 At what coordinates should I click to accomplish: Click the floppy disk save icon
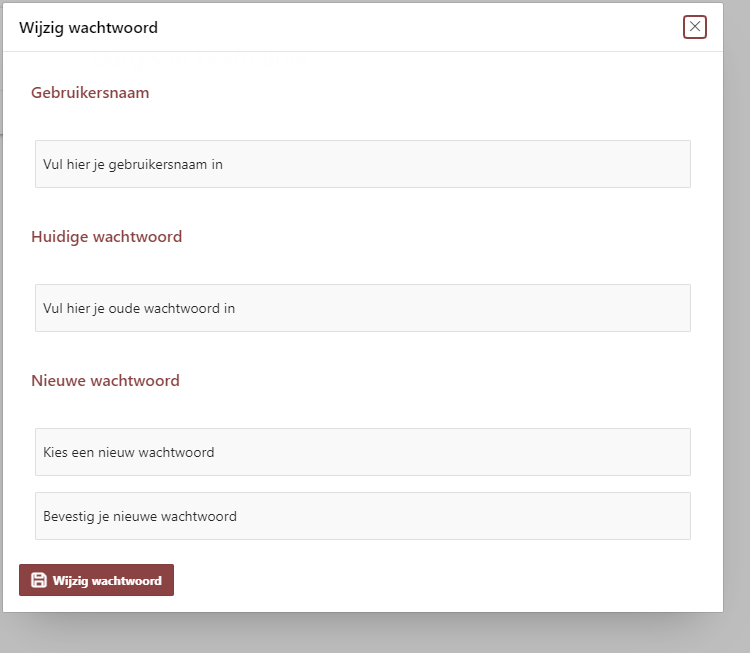pos(39,580)
